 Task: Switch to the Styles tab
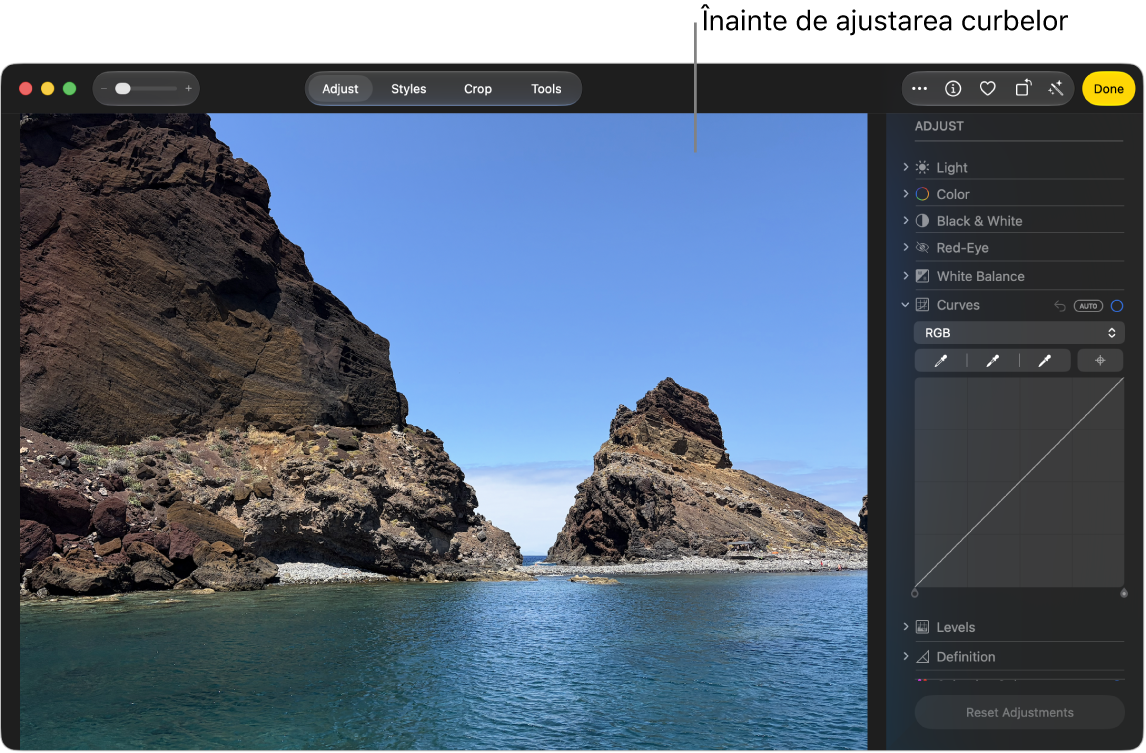(x=408, y=88)
